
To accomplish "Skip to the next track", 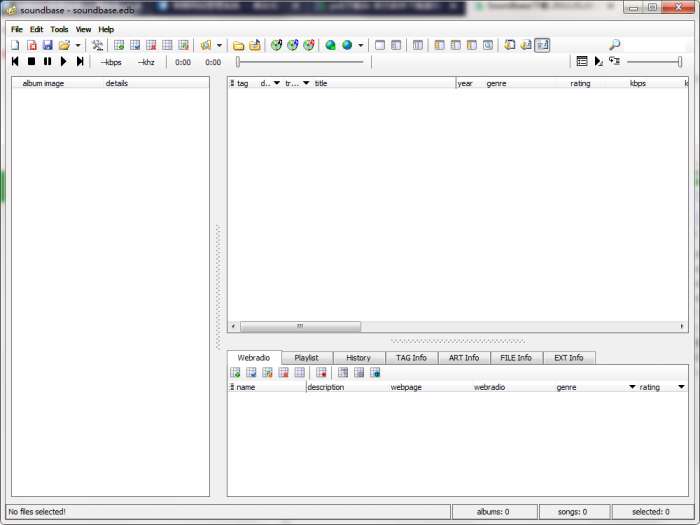I will [x=80, y=62].
